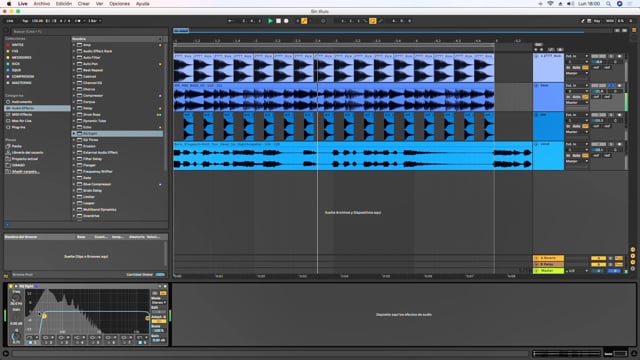Open Bass track Ext. In input menu

[x=577, y=86]
